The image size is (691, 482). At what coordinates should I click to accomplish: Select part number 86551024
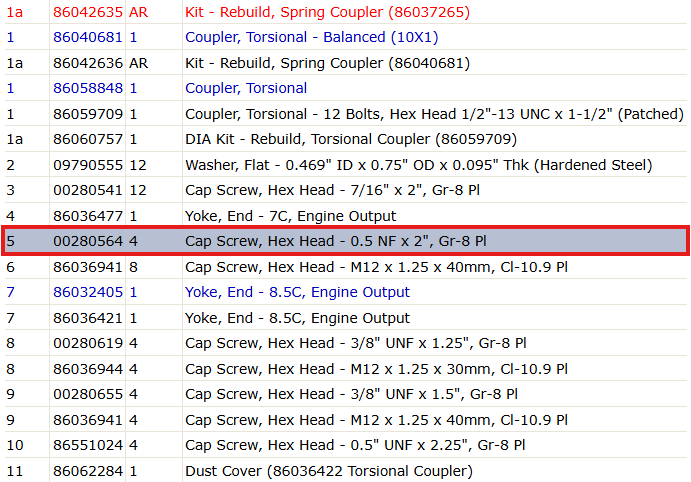tap(88, 445)
